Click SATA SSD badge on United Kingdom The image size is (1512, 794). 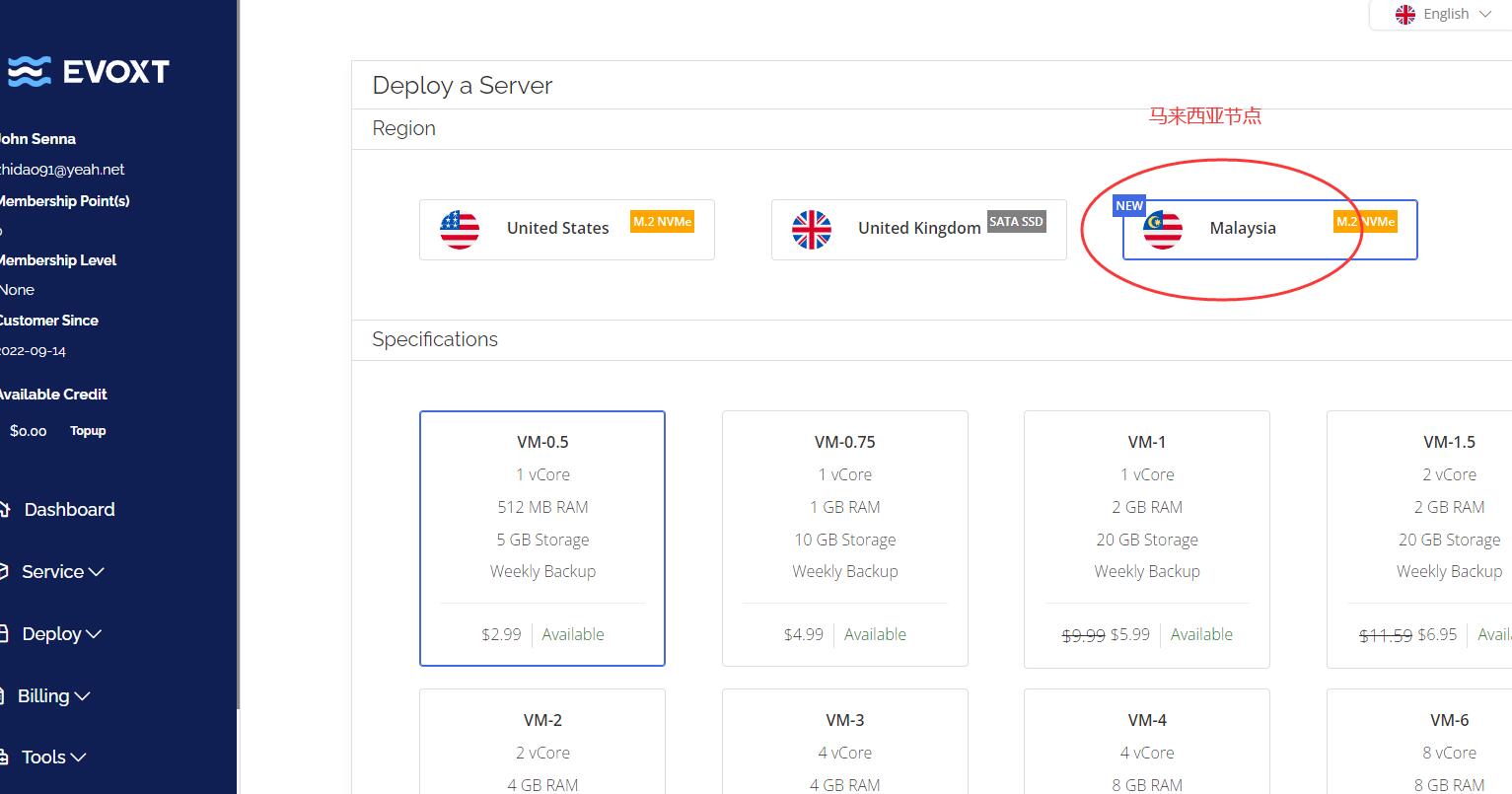pyautogui.click(x=1016, y=222)
